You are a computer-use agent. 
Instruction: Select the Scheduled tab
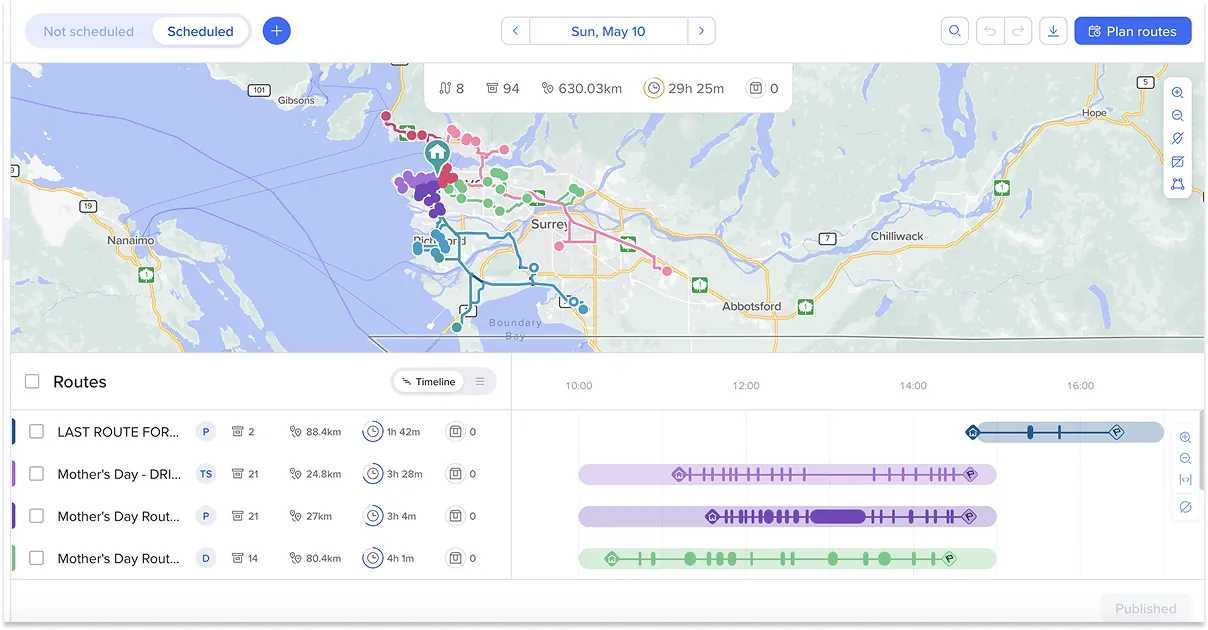pyautogui.click(x=200, y=31)
